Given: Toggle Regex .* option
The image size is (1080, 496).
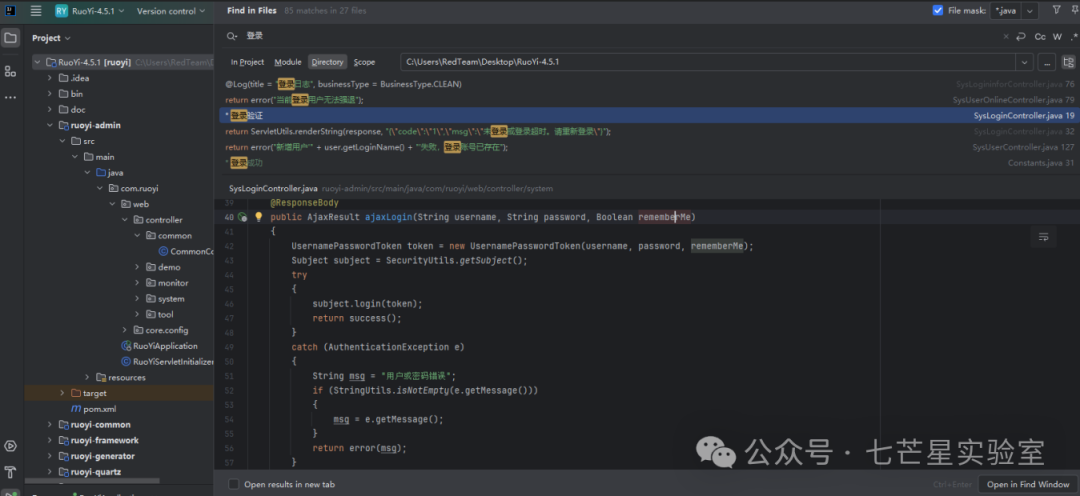Looking at the screenshot, I should click(1073, 37).
